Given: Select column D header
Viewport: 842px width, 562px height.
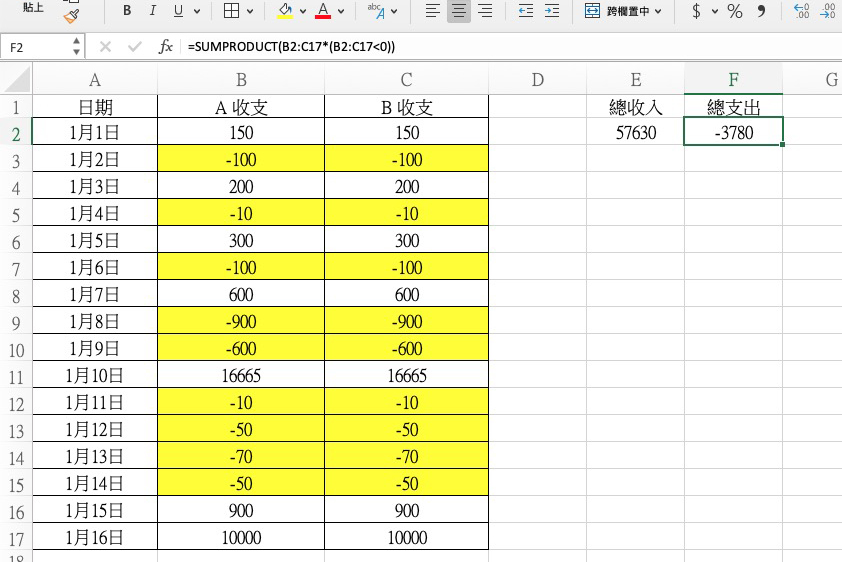Looking at the screenshot, I should (x=538, y=79).
